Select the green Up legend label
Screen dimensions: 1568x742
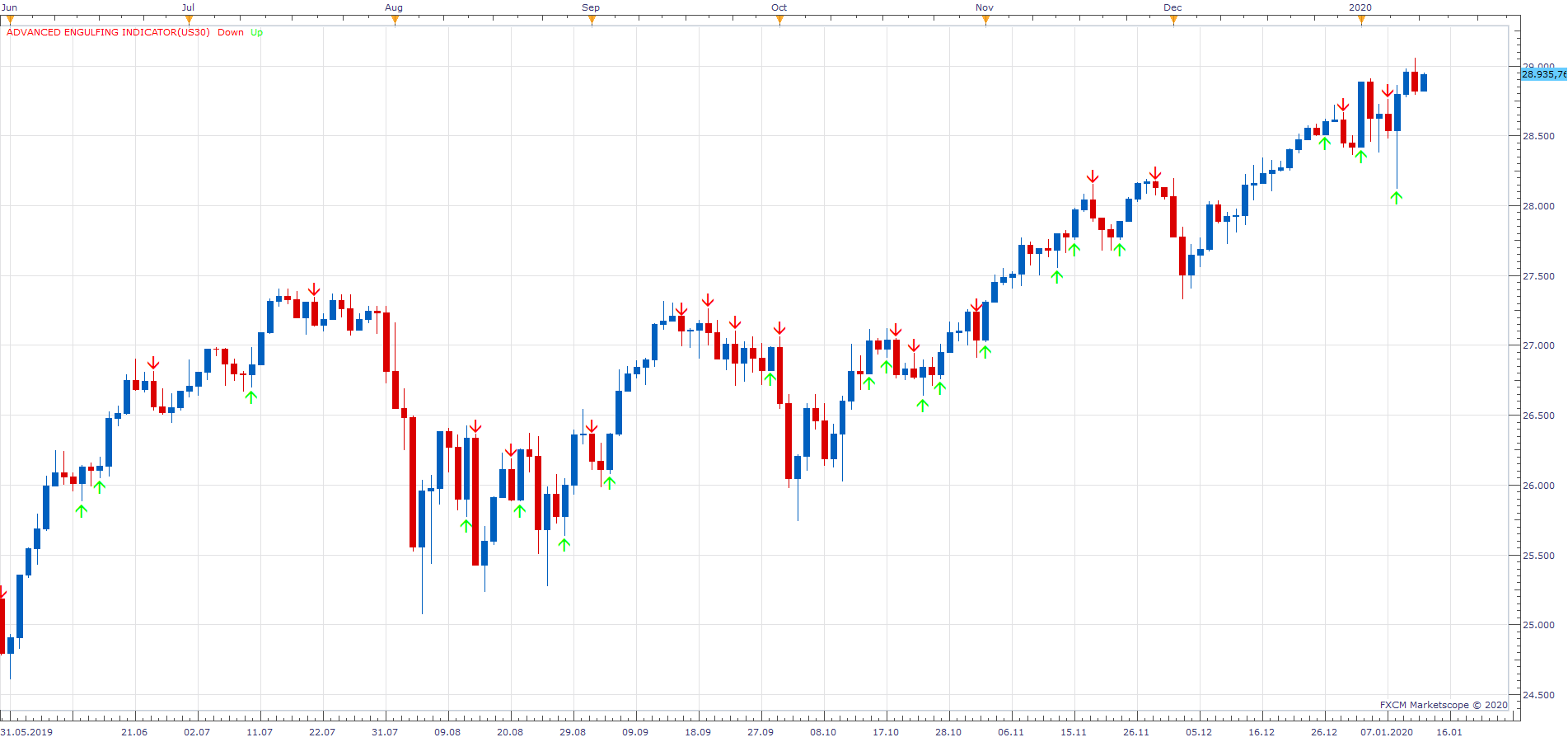[256, 32]
